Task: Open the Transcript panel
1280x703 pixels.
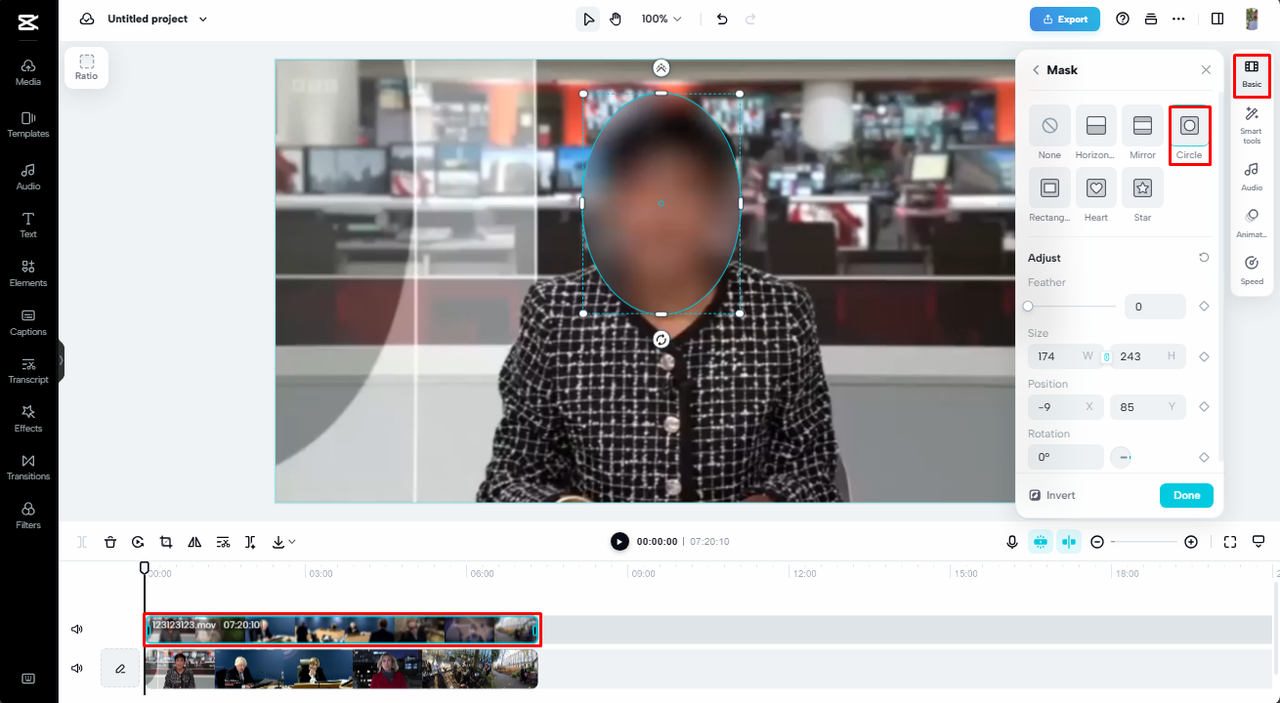Action: [28, 370]
